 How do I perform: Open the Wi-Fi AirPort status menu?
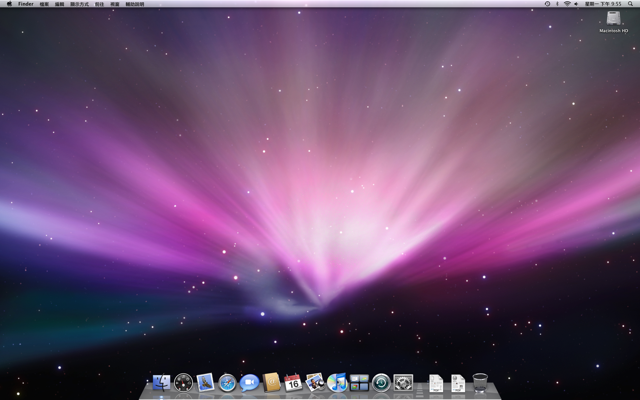tap(567, 4)
